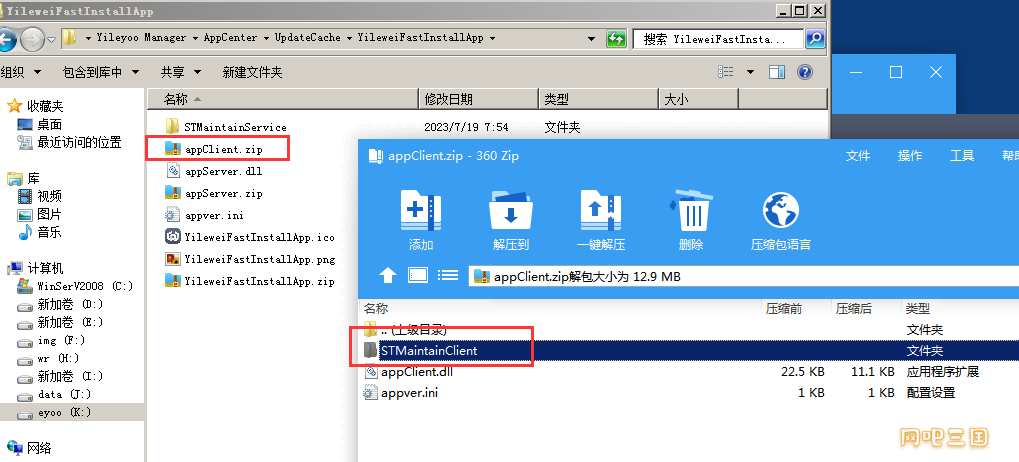Click AppCenter breadcrumb in address bar
This screenshot has width=1019, height=462.
[230, 38]
